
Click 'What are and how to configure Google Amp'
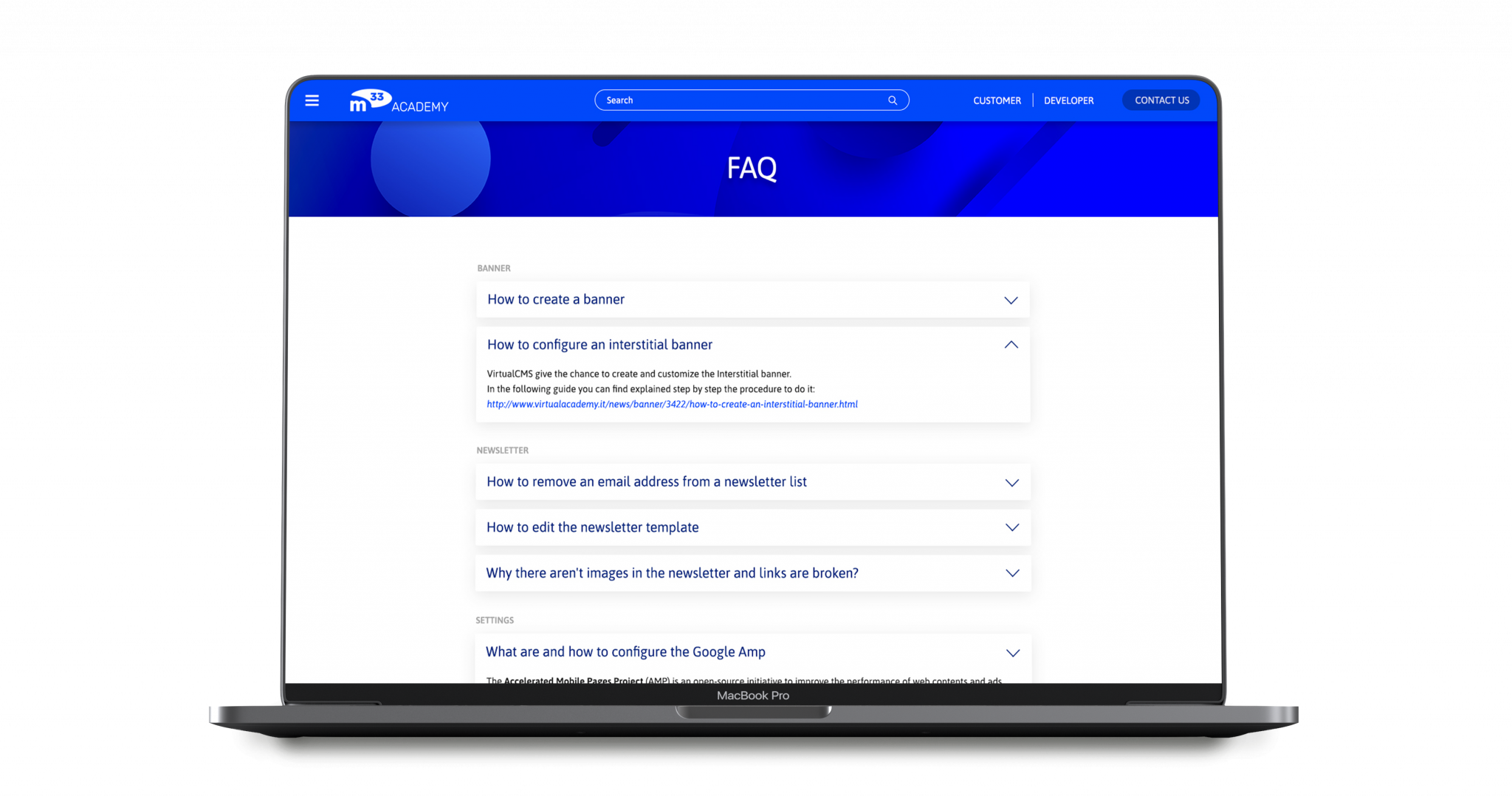coord(625,652)
